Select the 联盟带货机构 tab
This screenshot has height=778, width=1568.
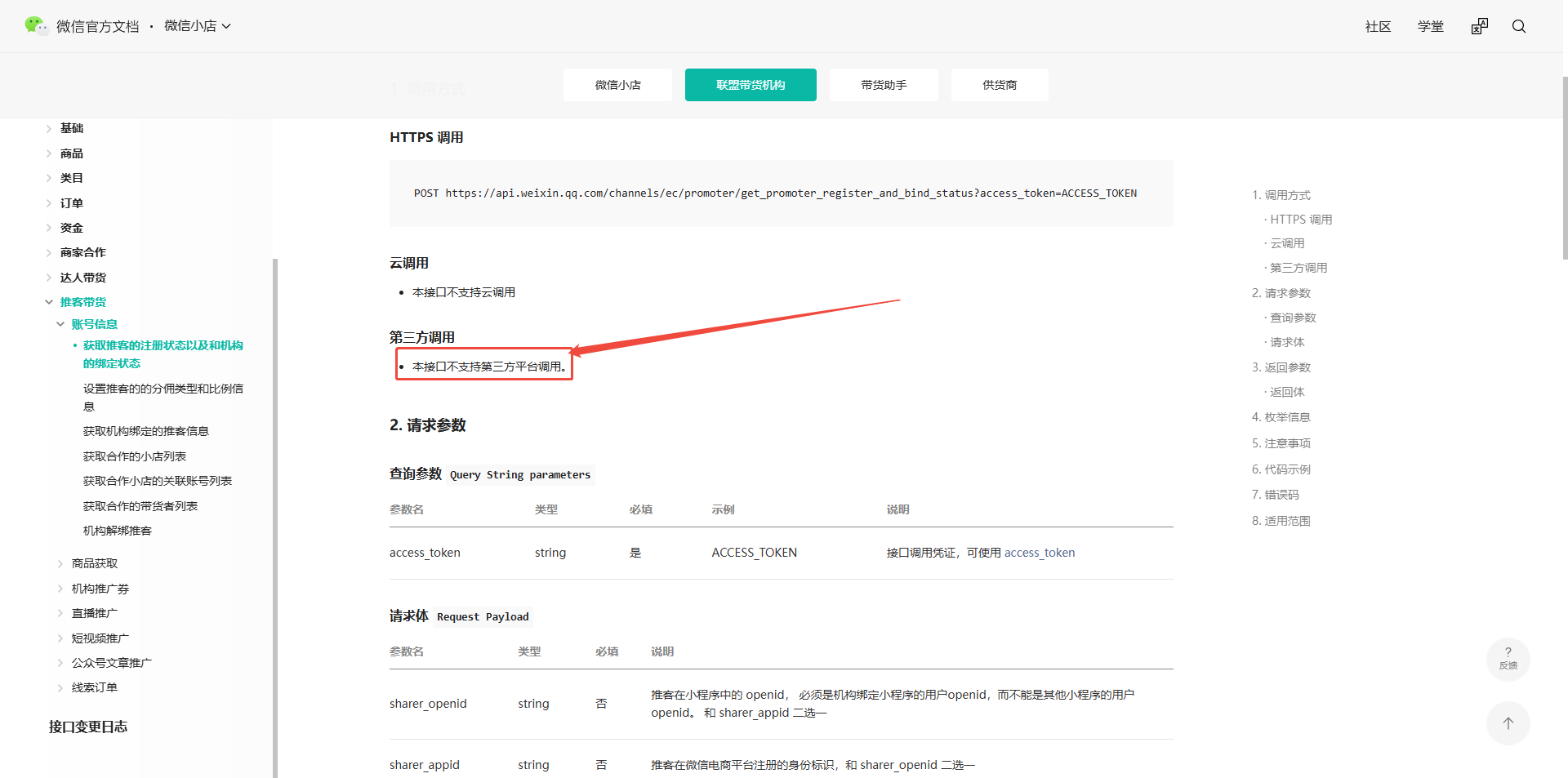pyautogui.click(x=751, y=85)
